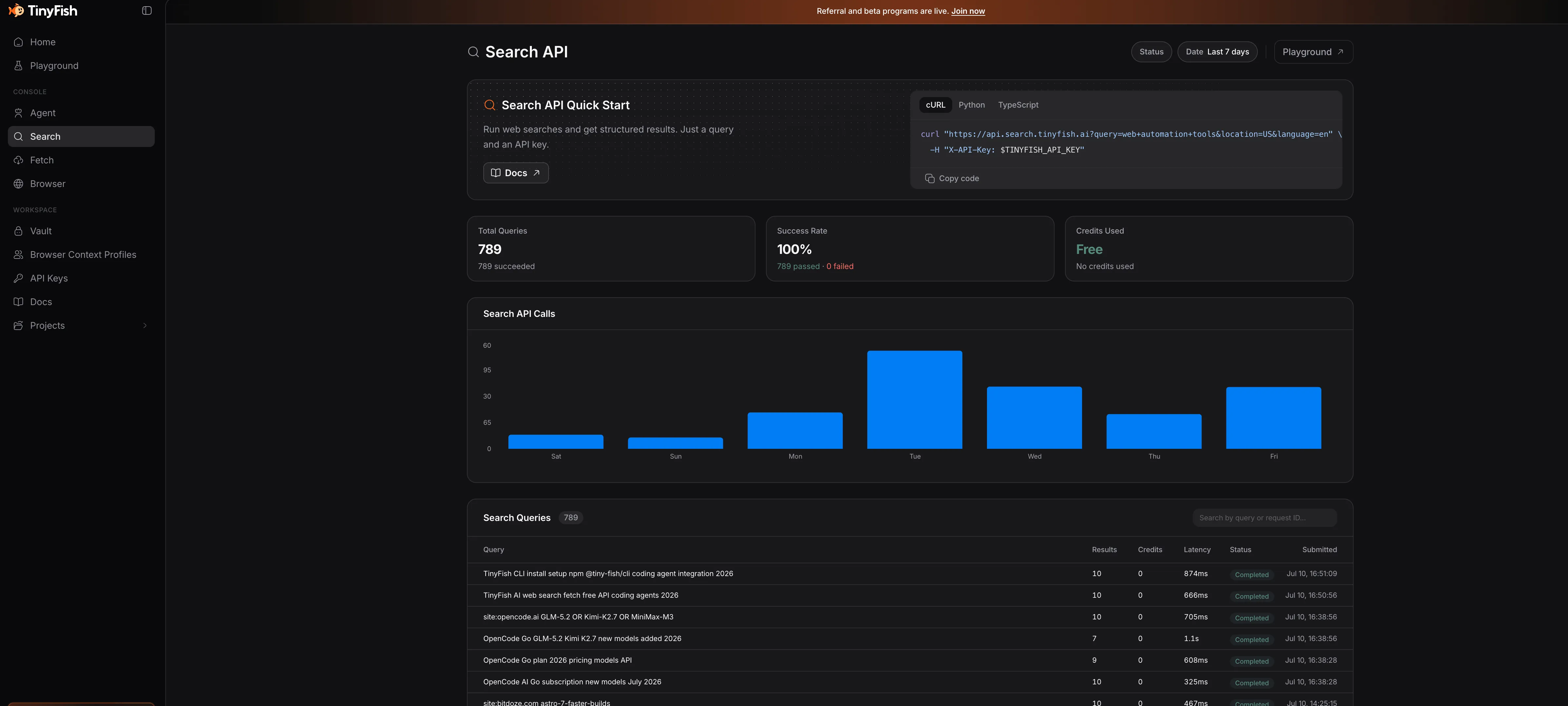Focus the Search by query or request ID field
The image size is (1568, 706).
pos(1264,518)
